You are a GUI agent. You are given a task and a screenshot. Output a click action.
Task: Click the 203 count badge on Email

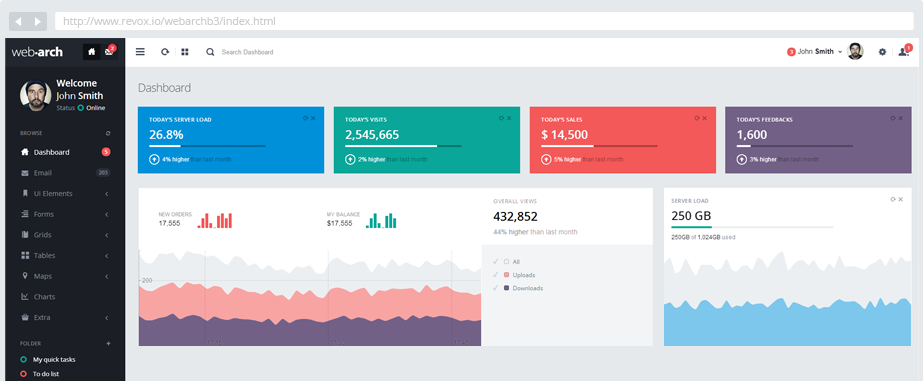coord(103,173)
